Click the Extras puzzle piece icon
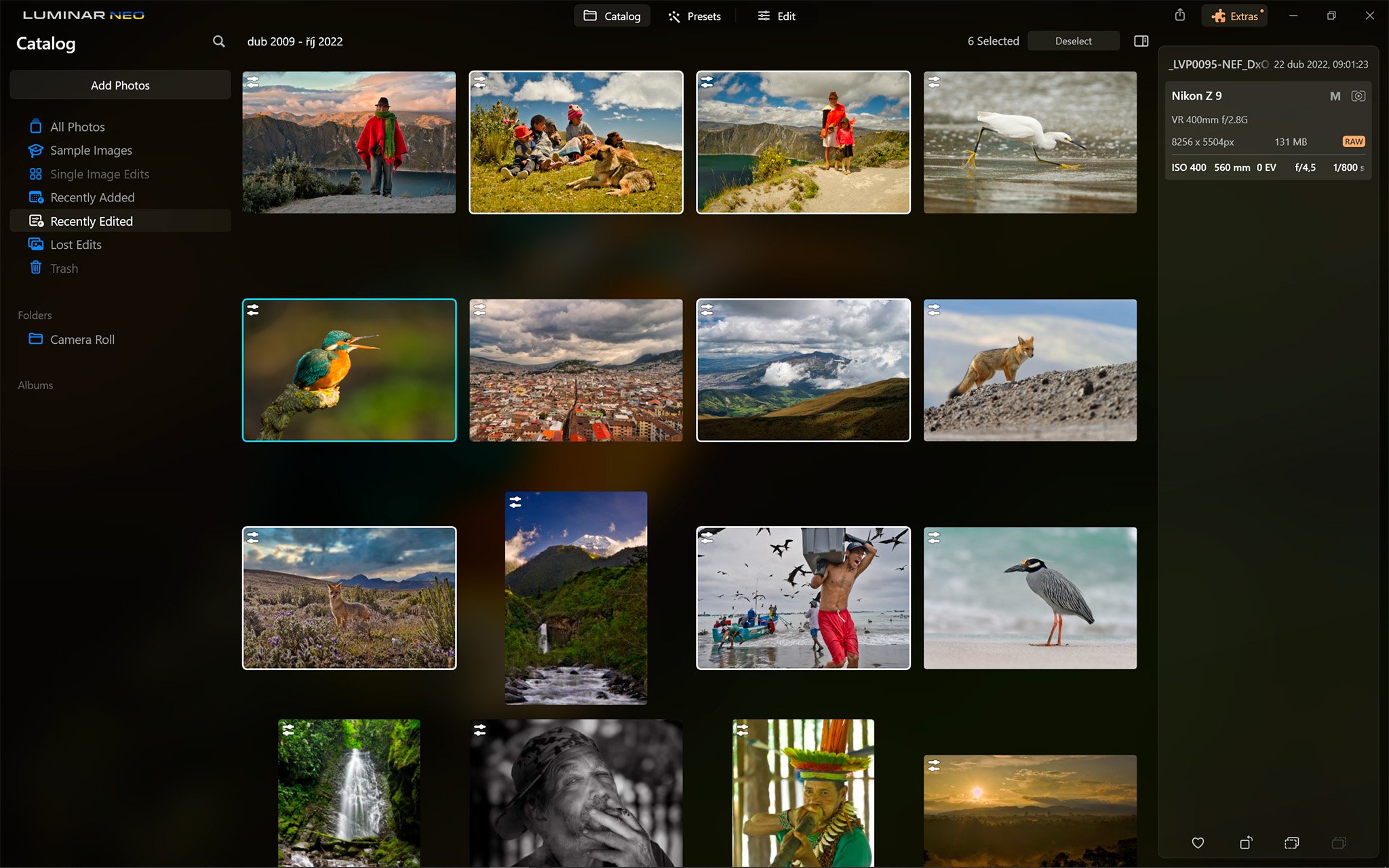 pos(1218,16)
